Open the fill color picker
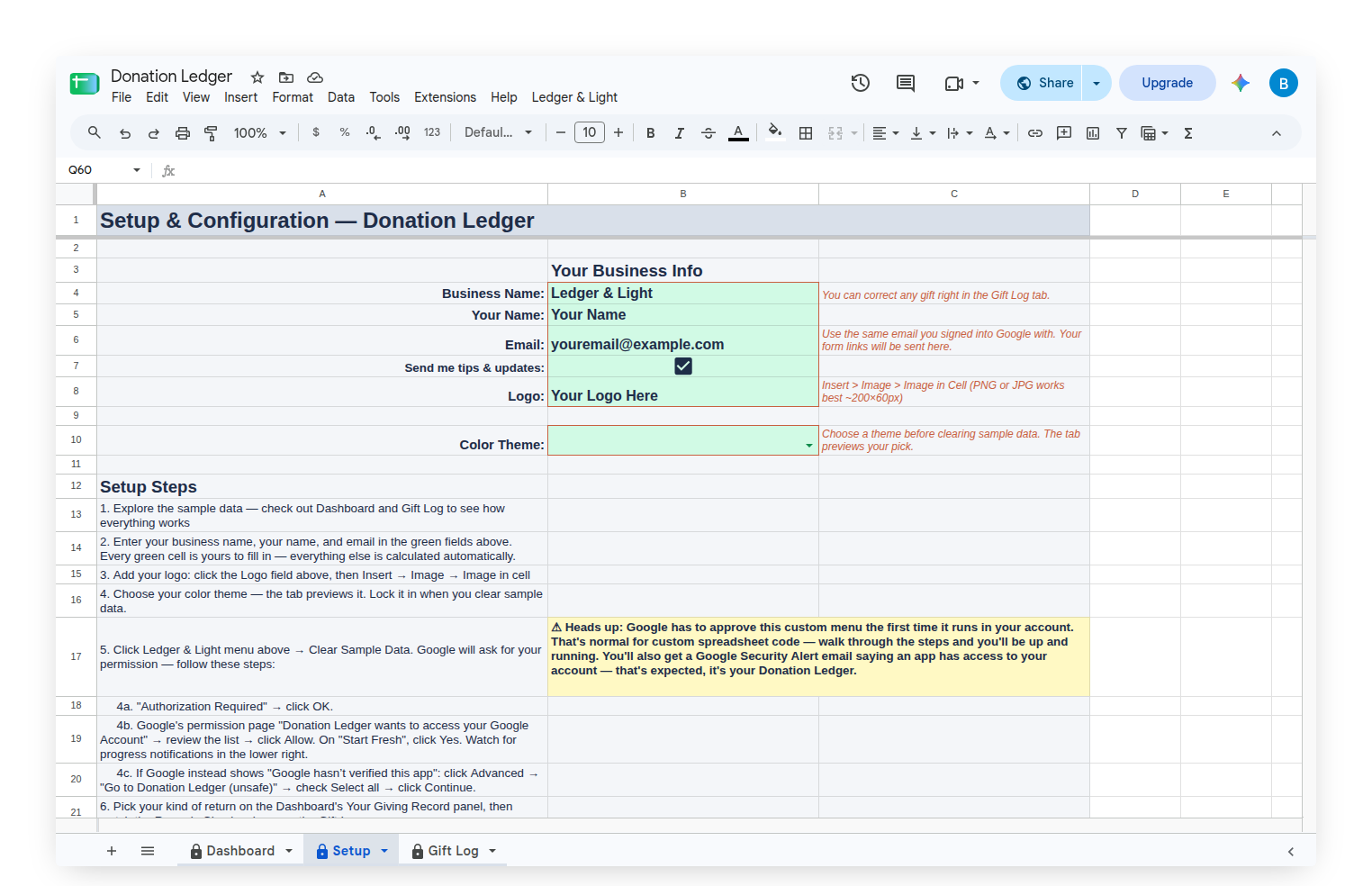Screen dimensions: 1372x886 pos(775,133)
